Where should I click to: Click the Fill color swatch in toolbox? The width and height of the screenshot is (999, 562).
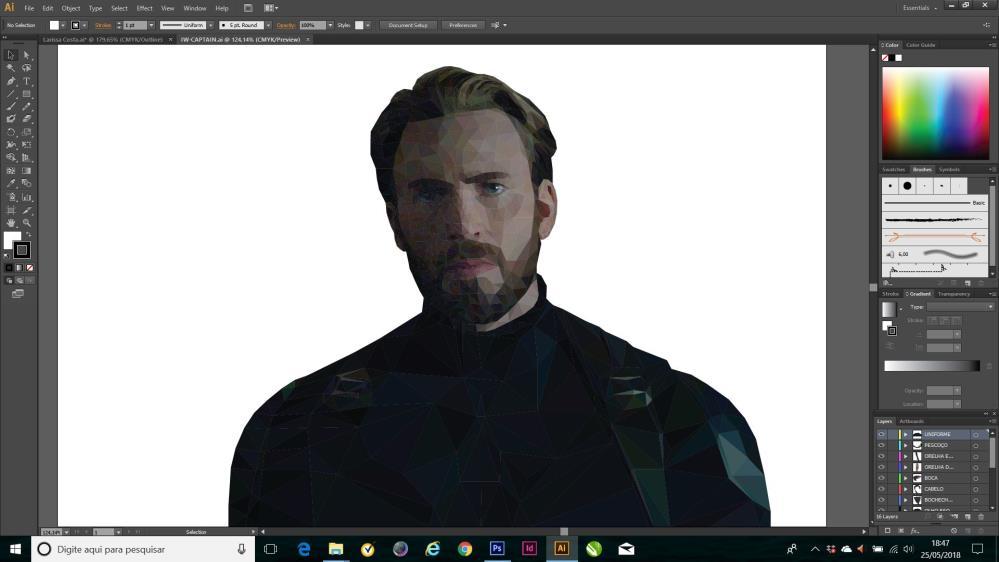coord(10,238)
